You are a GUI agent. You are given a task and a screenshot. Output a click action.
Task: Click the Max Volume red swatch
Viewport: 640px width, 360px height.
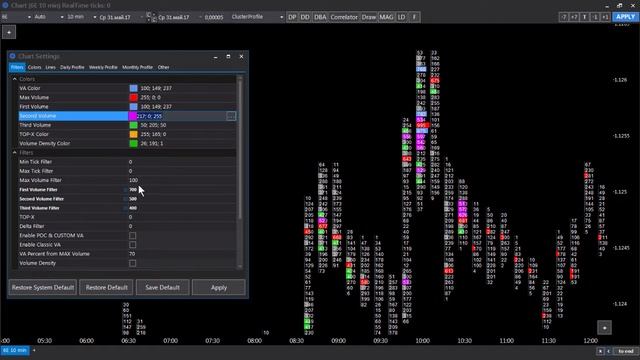pos(133,98)
